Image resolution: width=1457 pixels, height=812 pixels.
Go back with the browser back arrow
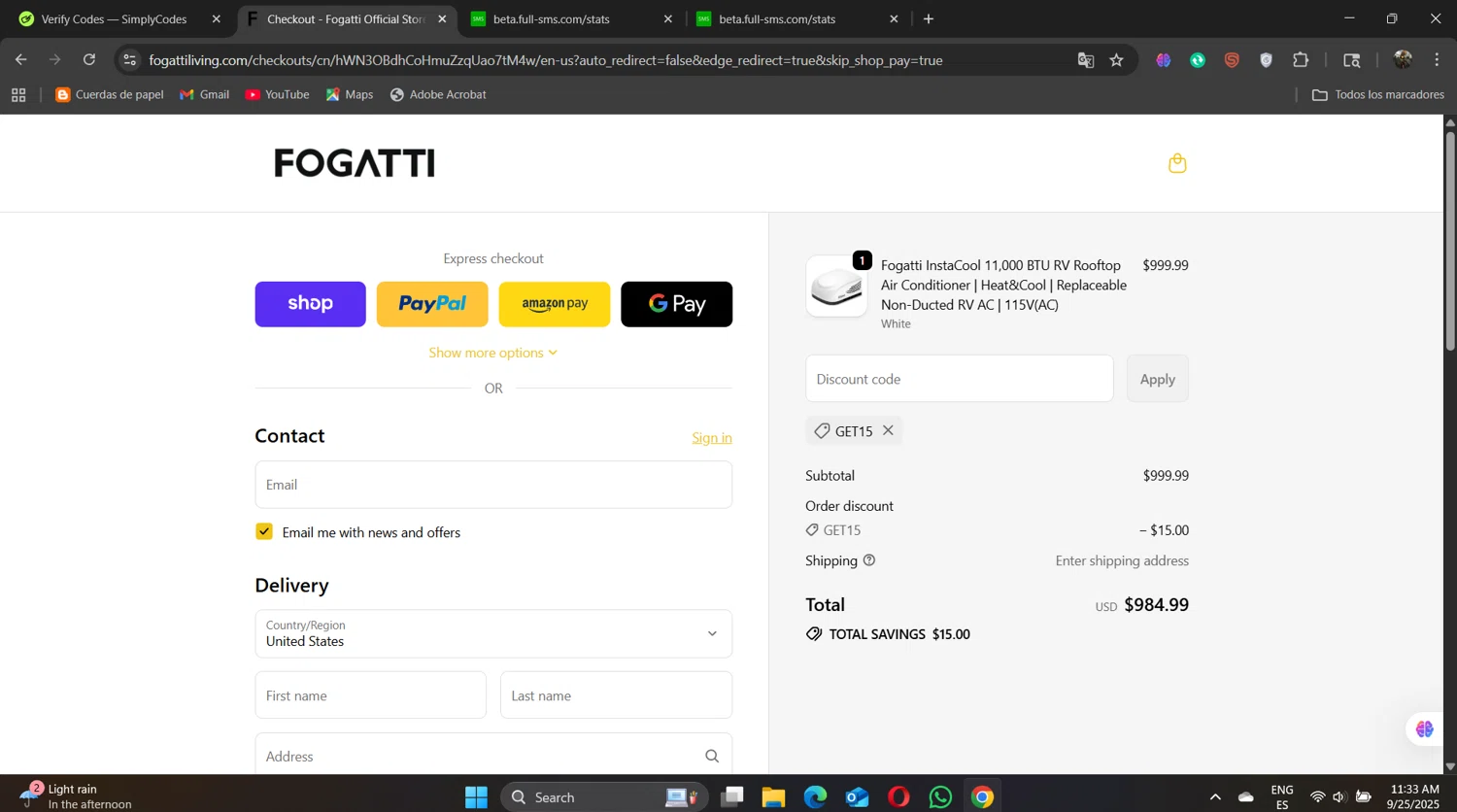[21, 60]
